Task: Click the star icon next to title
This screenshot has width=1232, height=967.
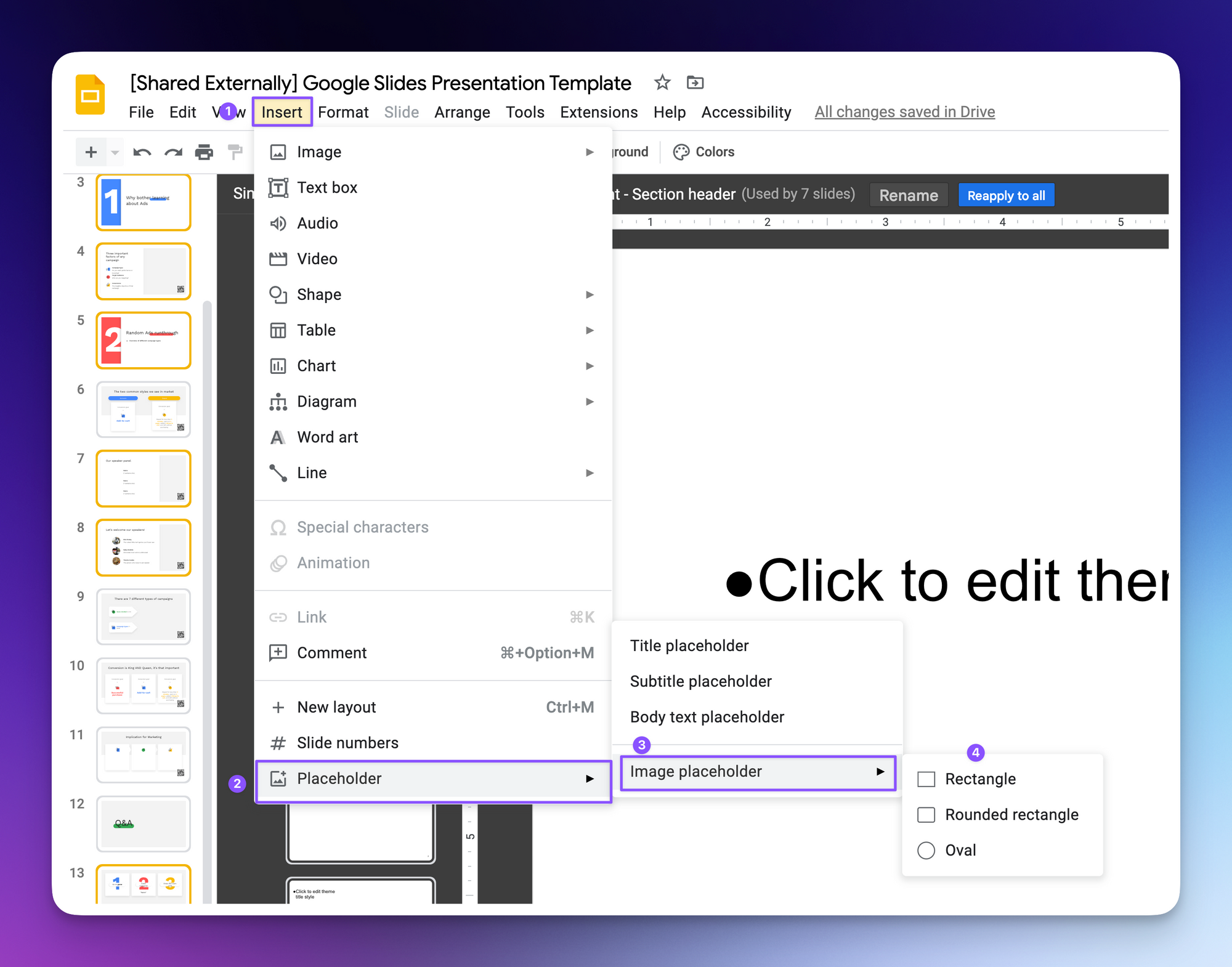Action: pos(662,82)
